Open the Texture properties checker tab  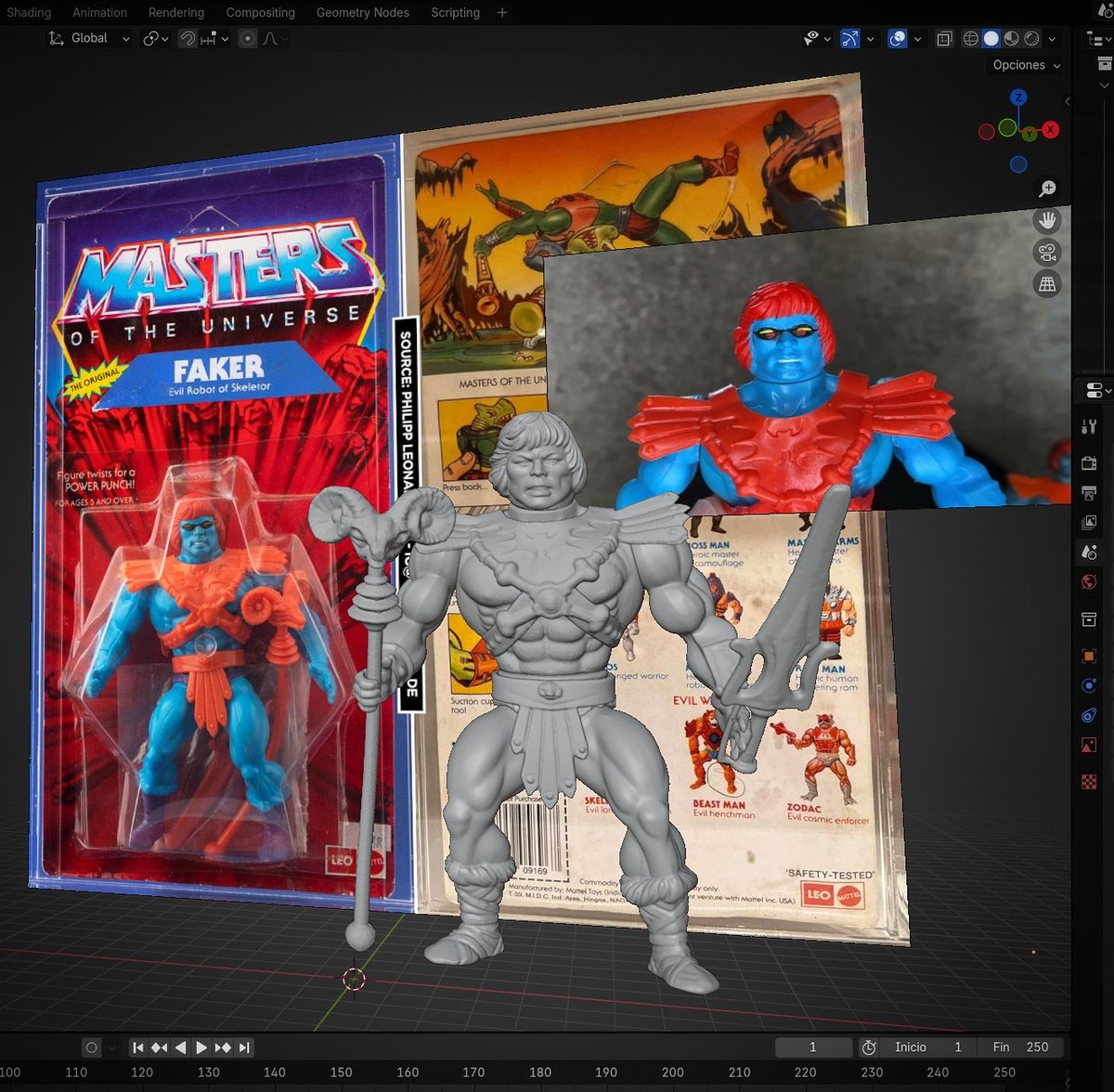(x=1090, y=782)
